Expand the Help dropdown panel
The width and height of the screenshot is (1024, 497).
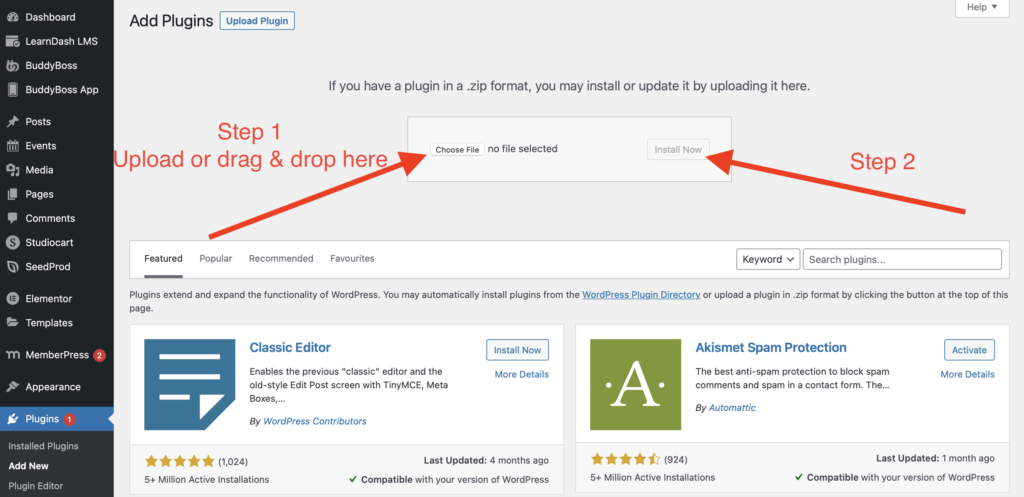pyautogui.click(x=983, y=8)
